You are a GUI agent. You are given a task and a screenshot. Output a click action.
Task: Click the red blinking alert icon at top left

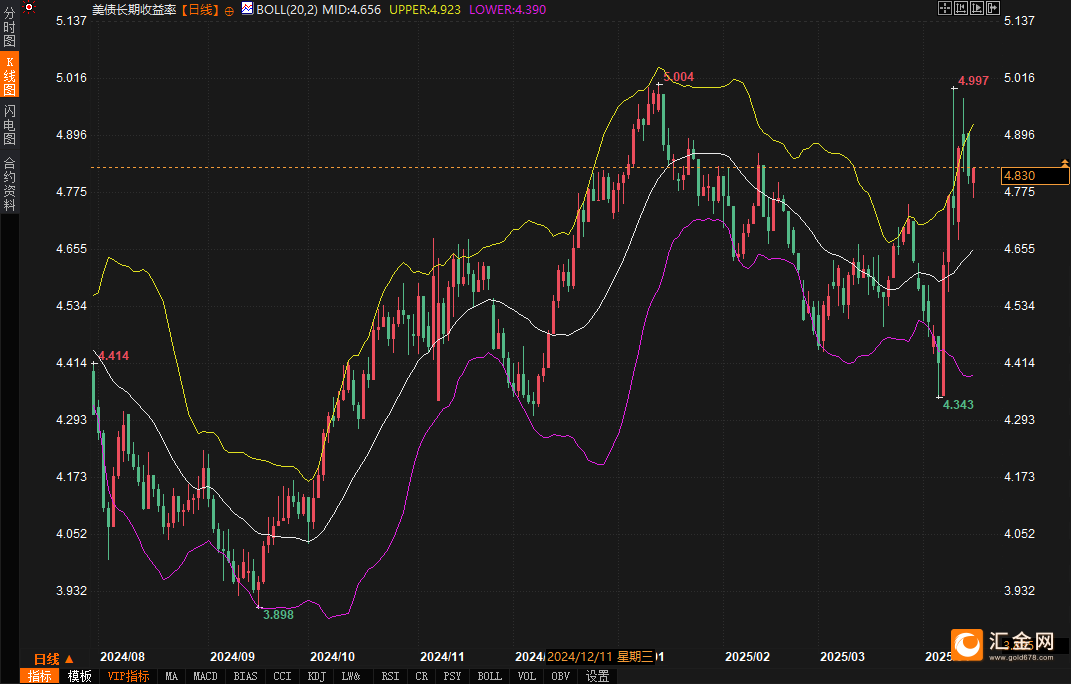[29, 8]
